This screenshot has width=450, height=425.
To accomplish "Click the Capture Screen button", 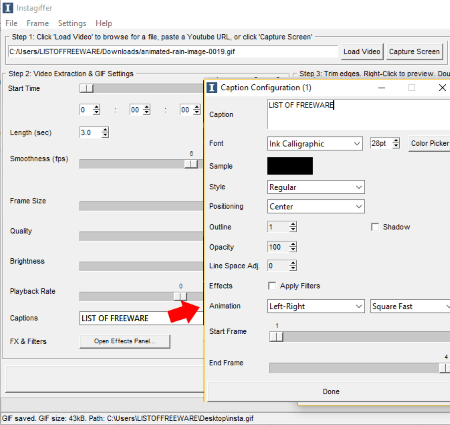I will tap(414, 52).
